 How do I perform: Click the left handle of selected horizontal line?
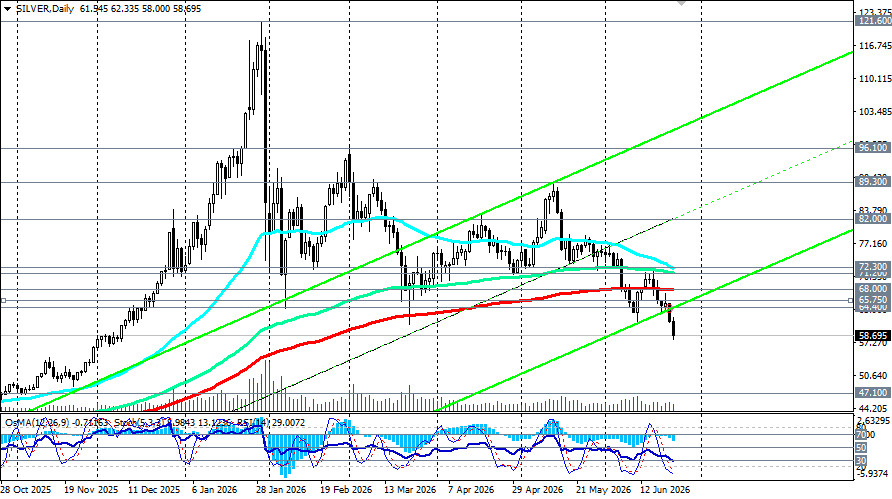tap(3, 300)
